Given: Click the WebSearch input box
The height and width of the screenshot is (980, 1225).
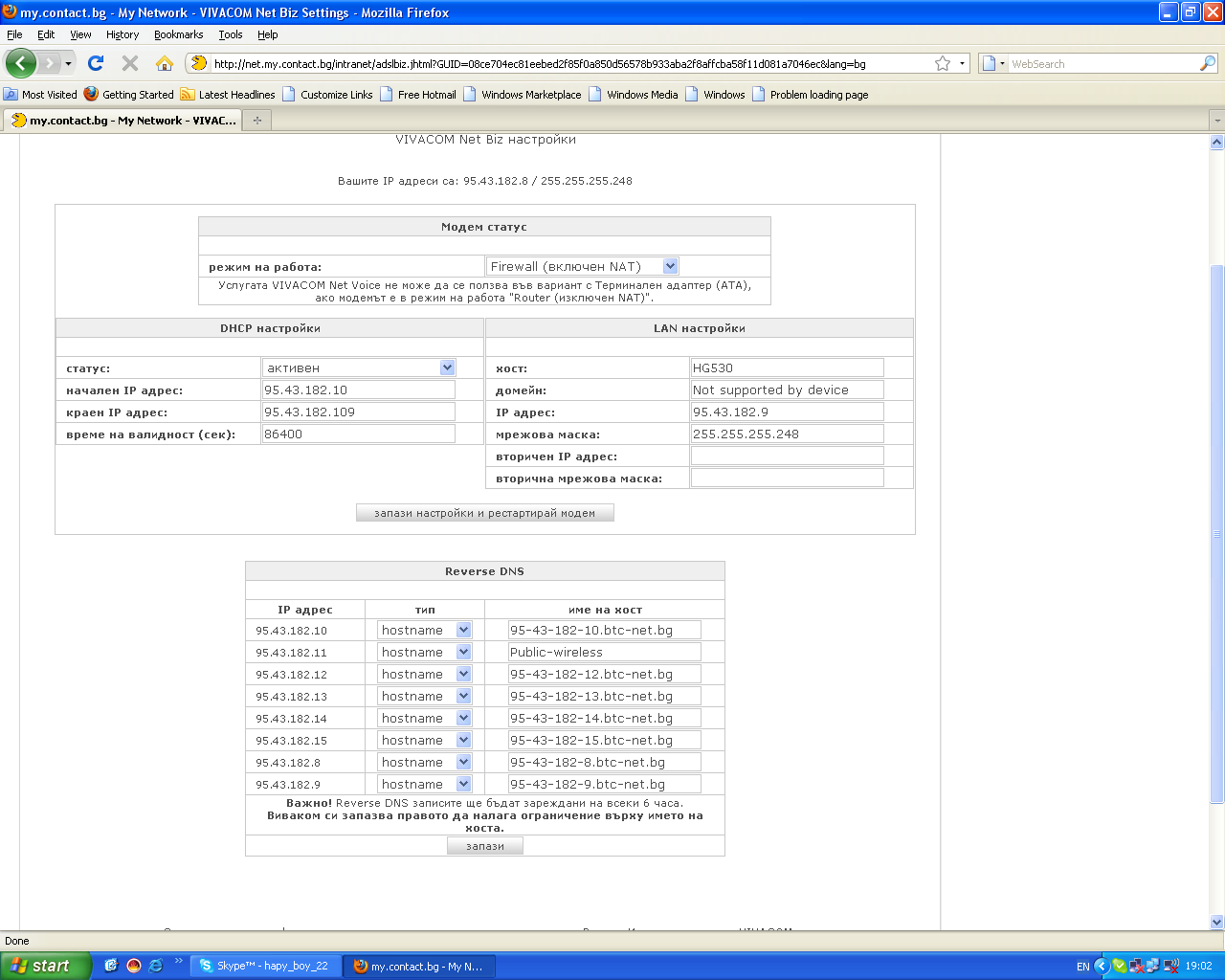Looking at the screenshot, I should [1103, 64].
